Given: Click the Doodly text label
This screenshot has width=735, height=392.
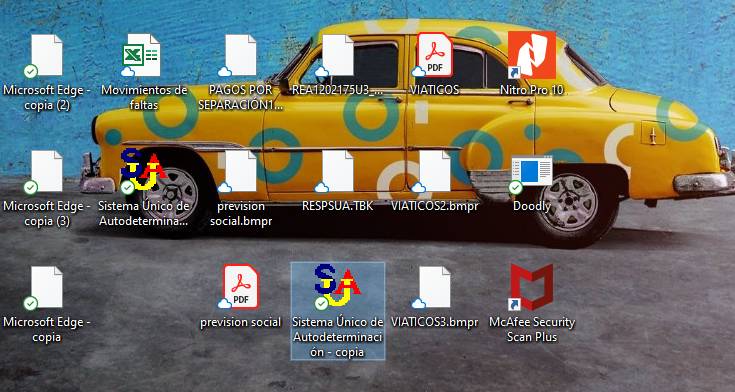Looking at the screenshot, I should pos(532,206).
